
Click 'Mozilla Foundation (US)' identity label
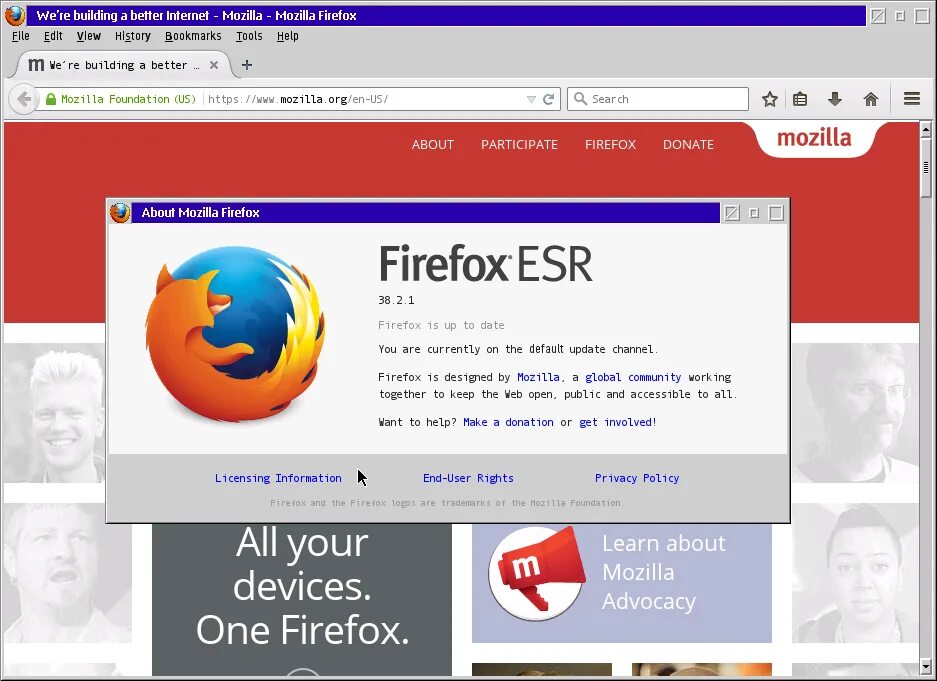click(128, 99)
